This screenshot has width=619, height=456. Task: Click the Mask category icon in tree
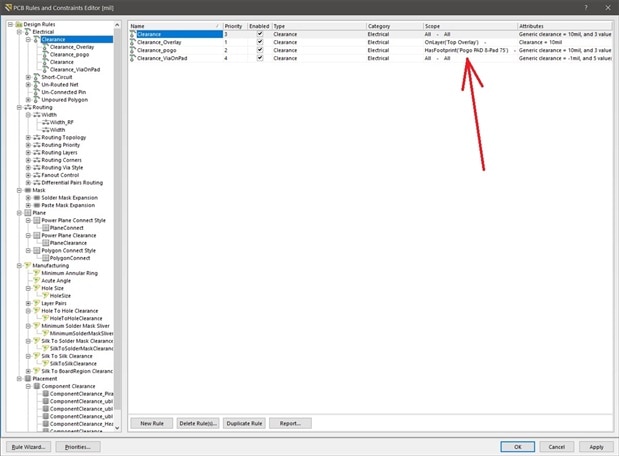tap(28, 190)
